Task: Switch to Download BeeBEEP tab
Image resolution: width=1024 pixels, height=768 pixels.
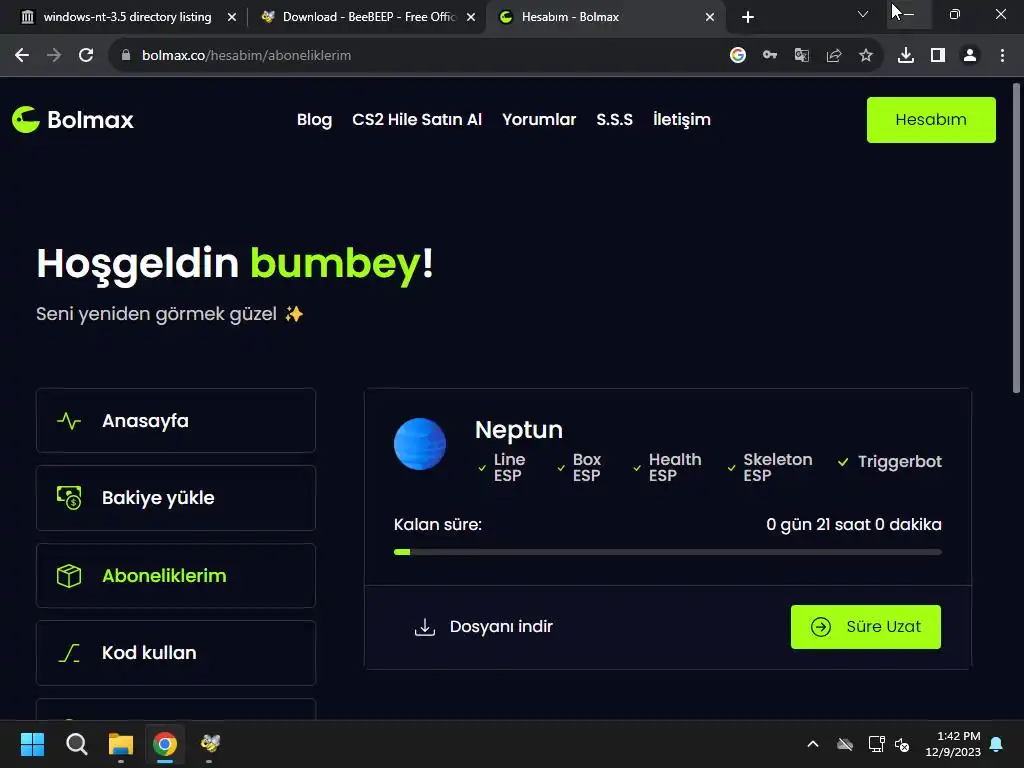Action: coord(369,17)
